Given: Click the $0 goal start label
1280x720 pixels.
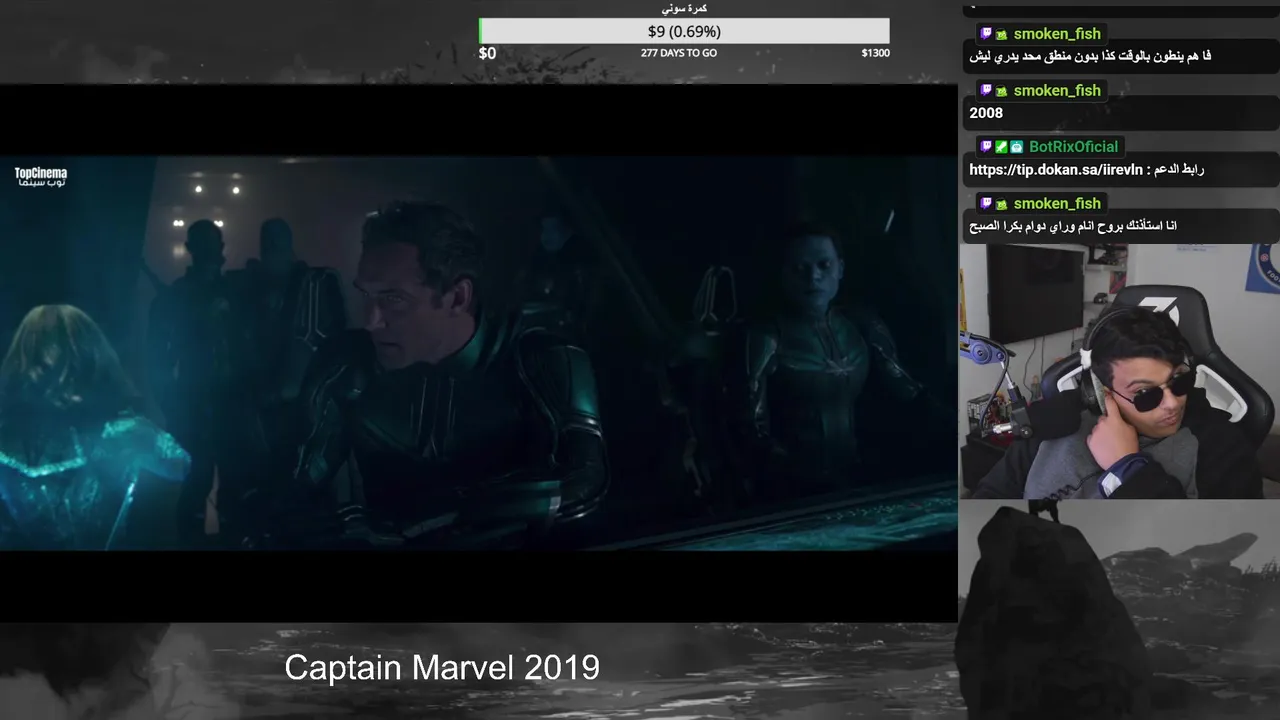Looking at the screenshot, I should click(x=487, y=53).
